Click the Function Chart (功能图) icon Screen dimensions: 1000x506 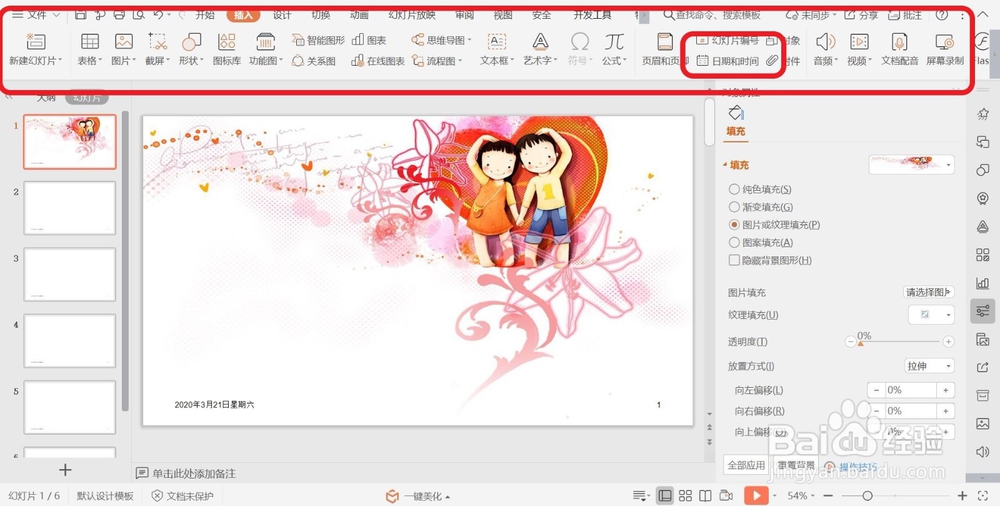coord(265,42)
